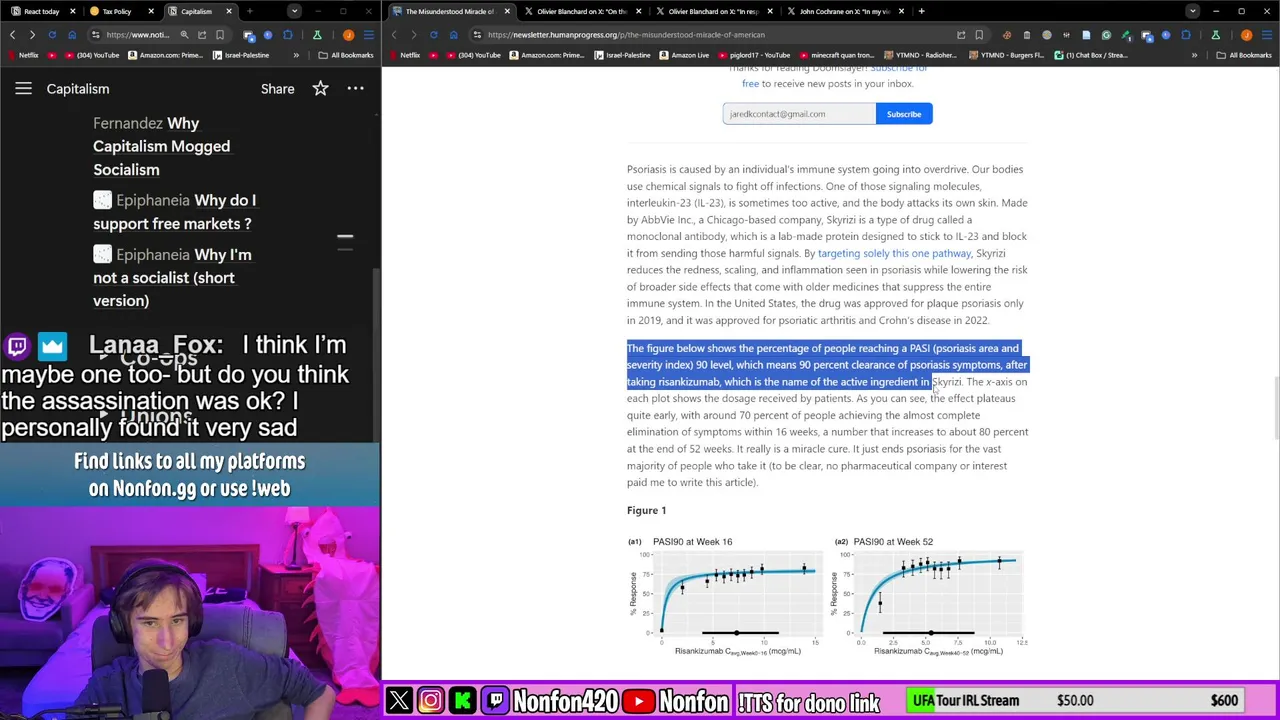1280x720 pixels.
Task: Click the Grammarly extension icon in the right toolbar
Action: pyautogui.click(x=1106, y=35)
